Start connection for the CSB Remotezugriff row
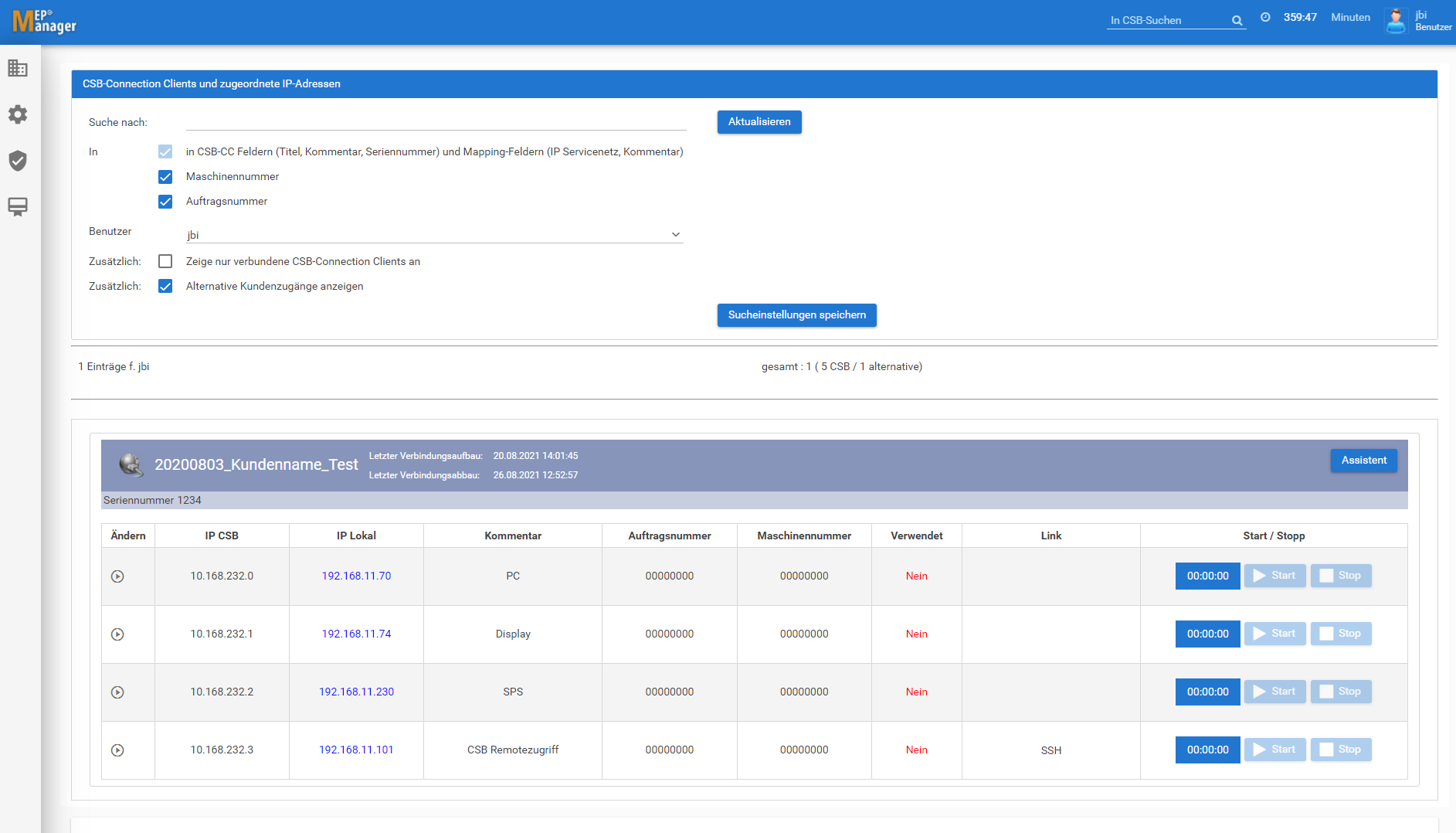 click(1274, 750)
